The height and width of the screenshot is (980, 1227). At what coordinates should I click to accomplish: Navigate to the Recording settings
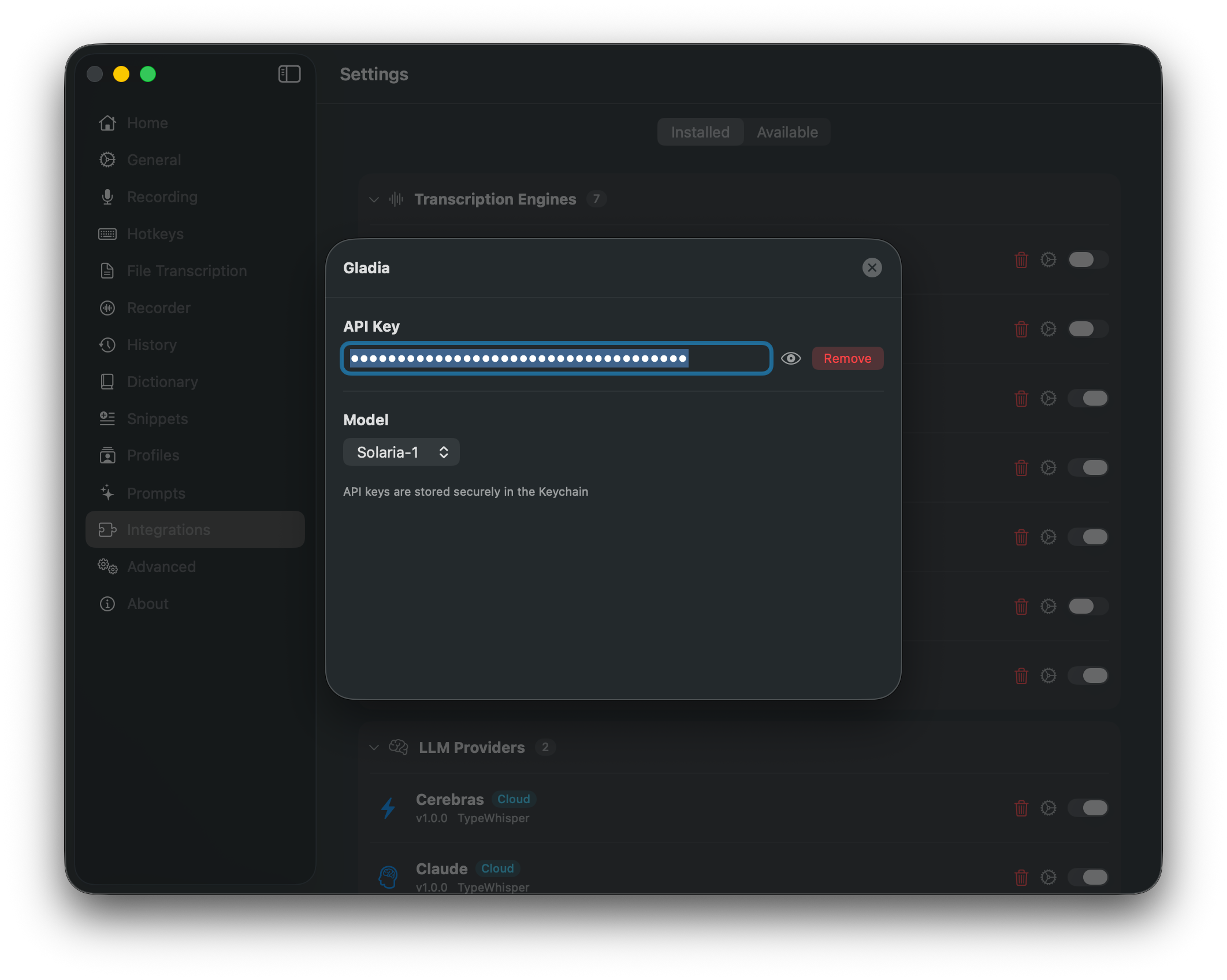[x=162, y=197]
